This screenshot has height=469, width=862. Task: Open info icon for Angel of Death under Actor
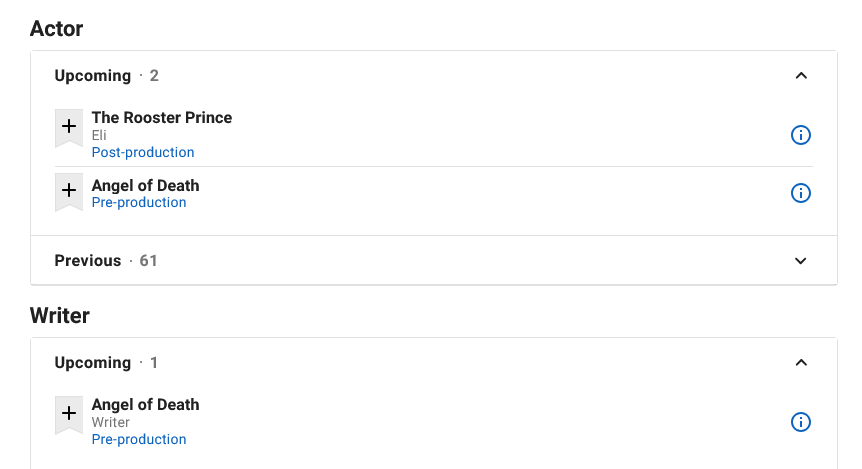[800, 193]
